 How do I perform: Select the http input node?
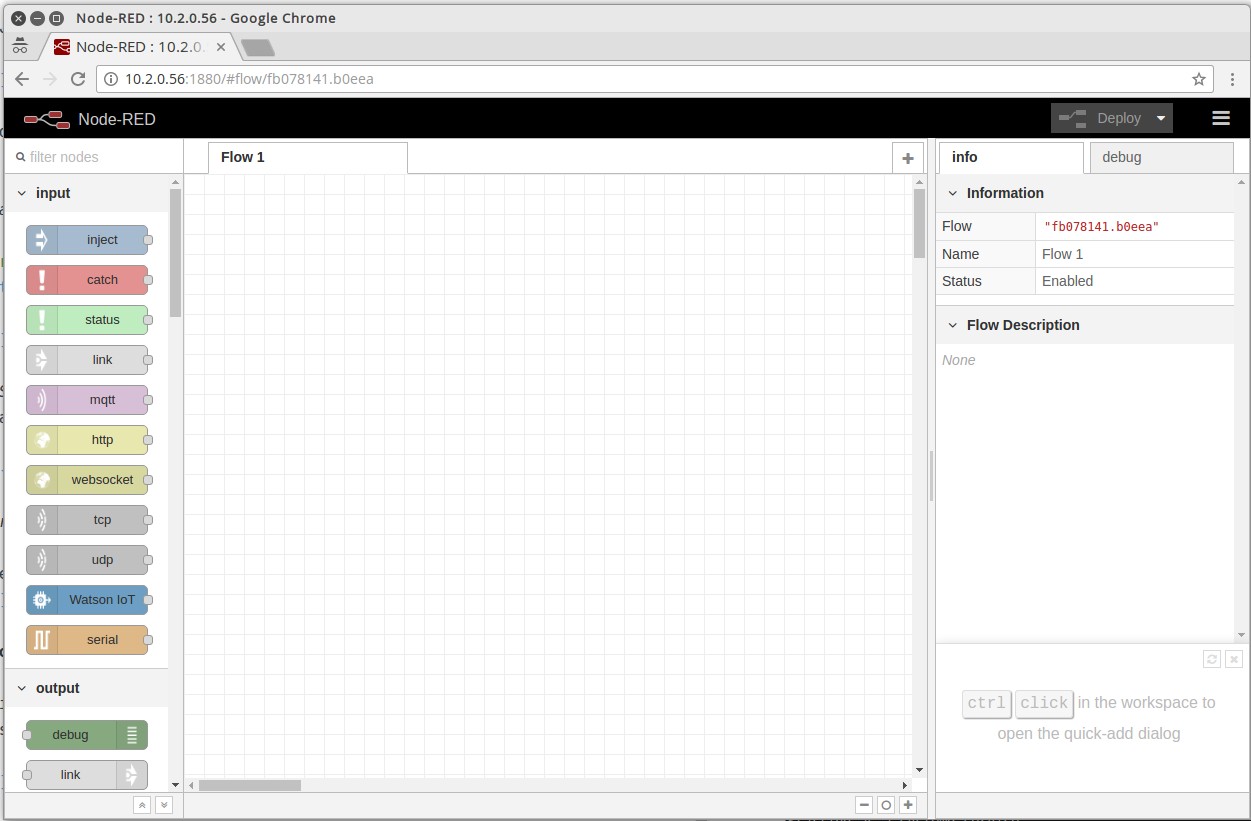pyautogui.click(x=87, y=440)
